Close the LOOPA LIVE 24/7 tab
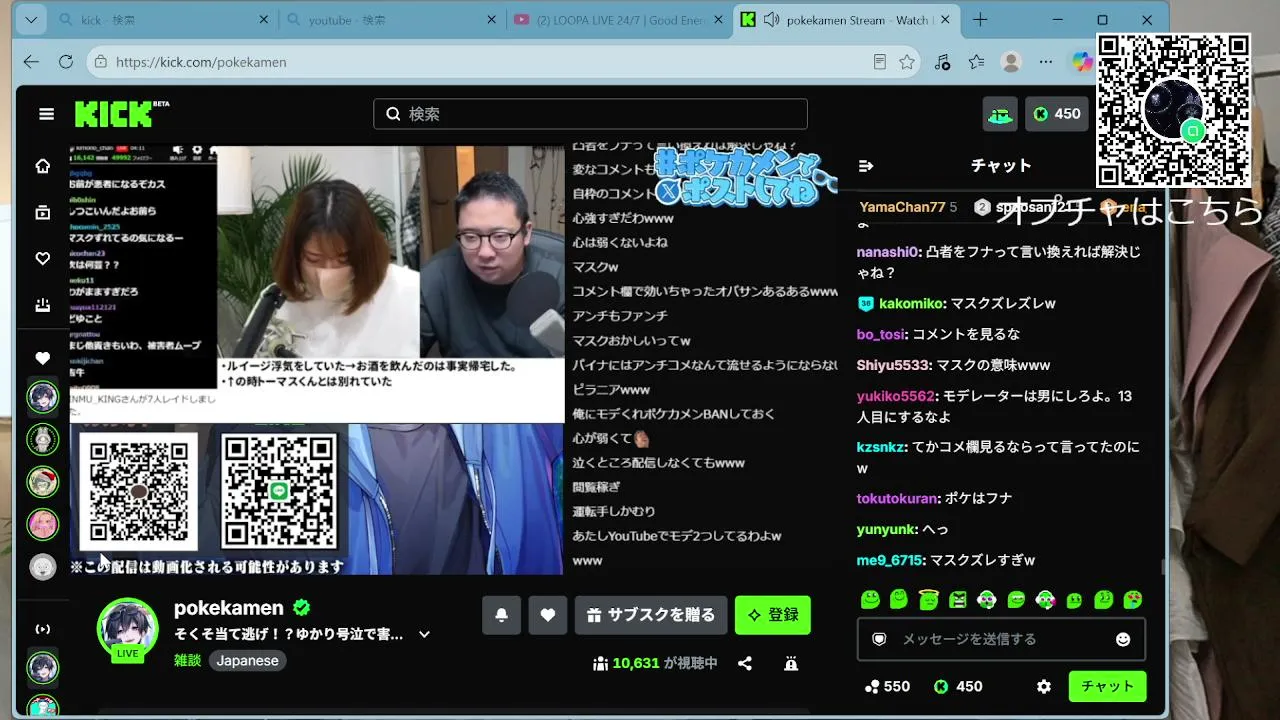Image resolution: width=1280 pixels, height=720 pixels. pos(717,20)
